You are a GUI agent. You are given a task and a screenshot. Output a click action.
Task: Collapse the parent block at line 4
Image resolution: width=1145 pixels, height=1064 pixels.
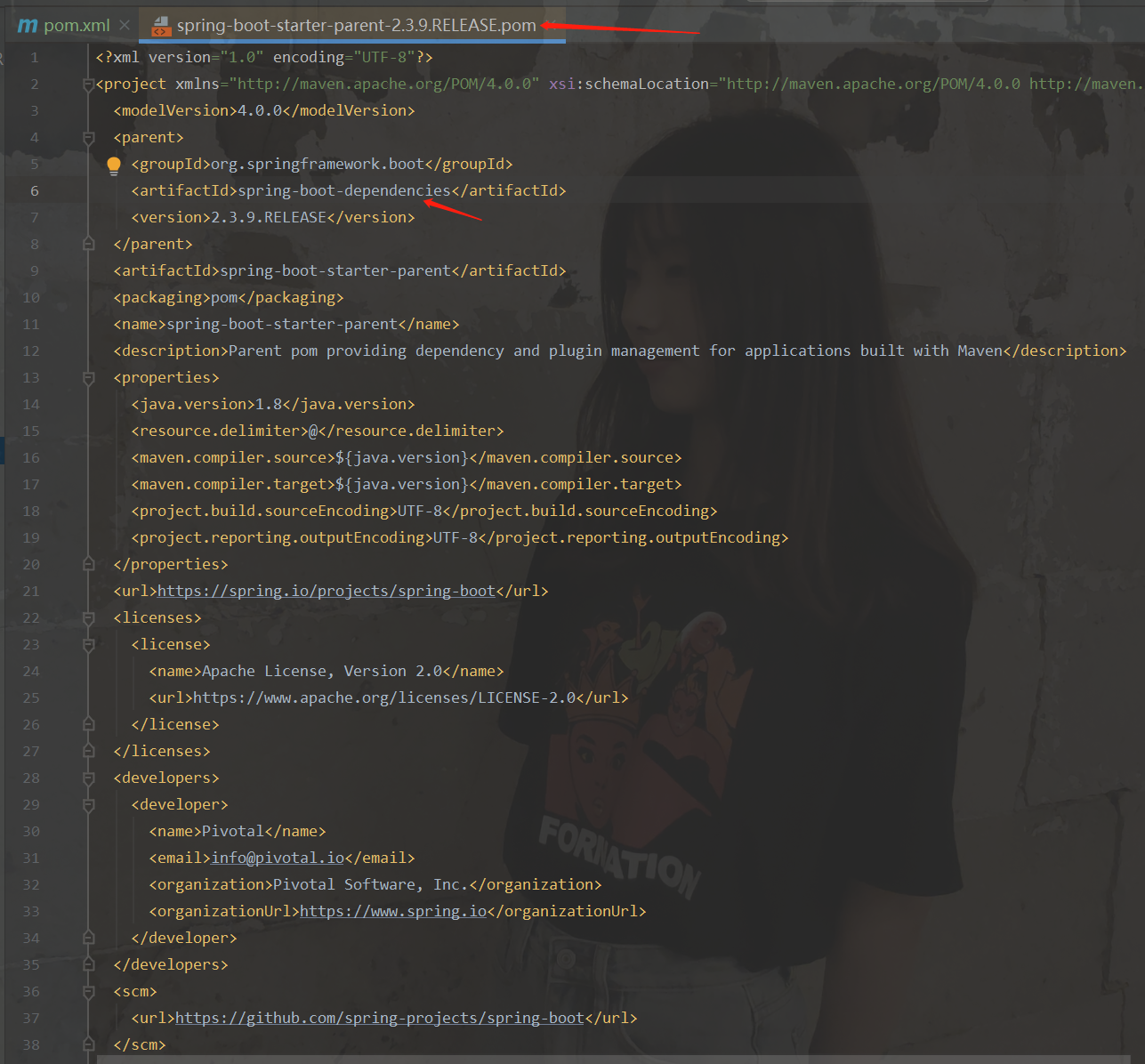coord(88,138)
